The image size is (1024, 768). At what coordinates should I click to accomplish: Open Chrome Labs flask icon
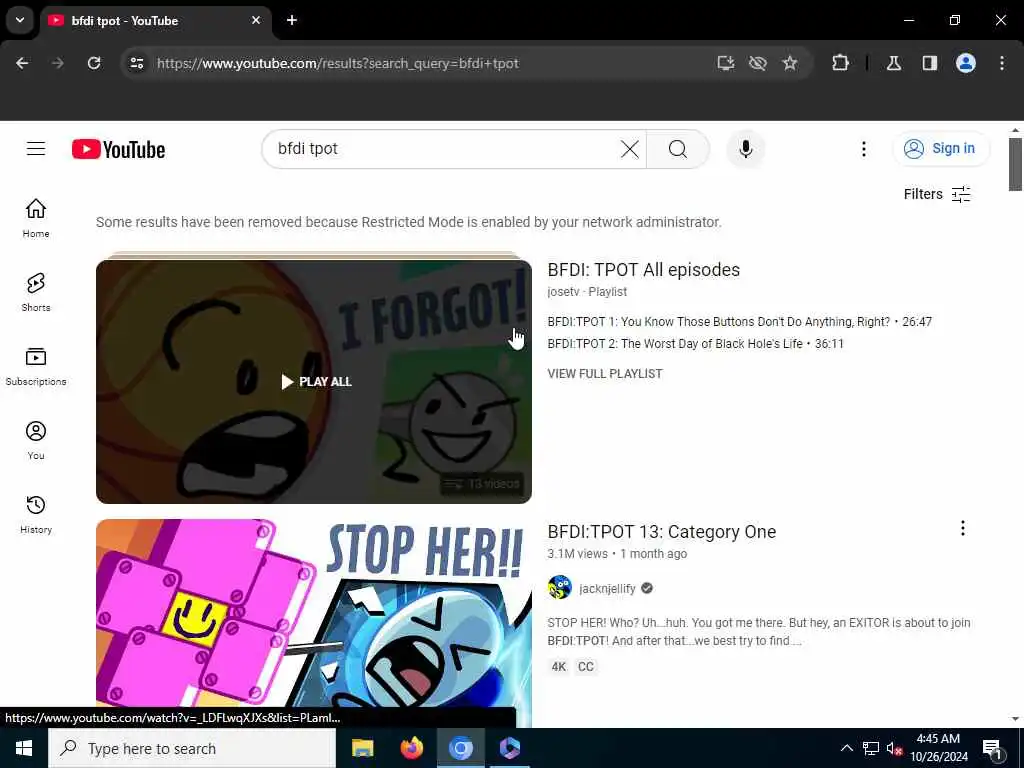pyautogui.click(x=894, y=63)
